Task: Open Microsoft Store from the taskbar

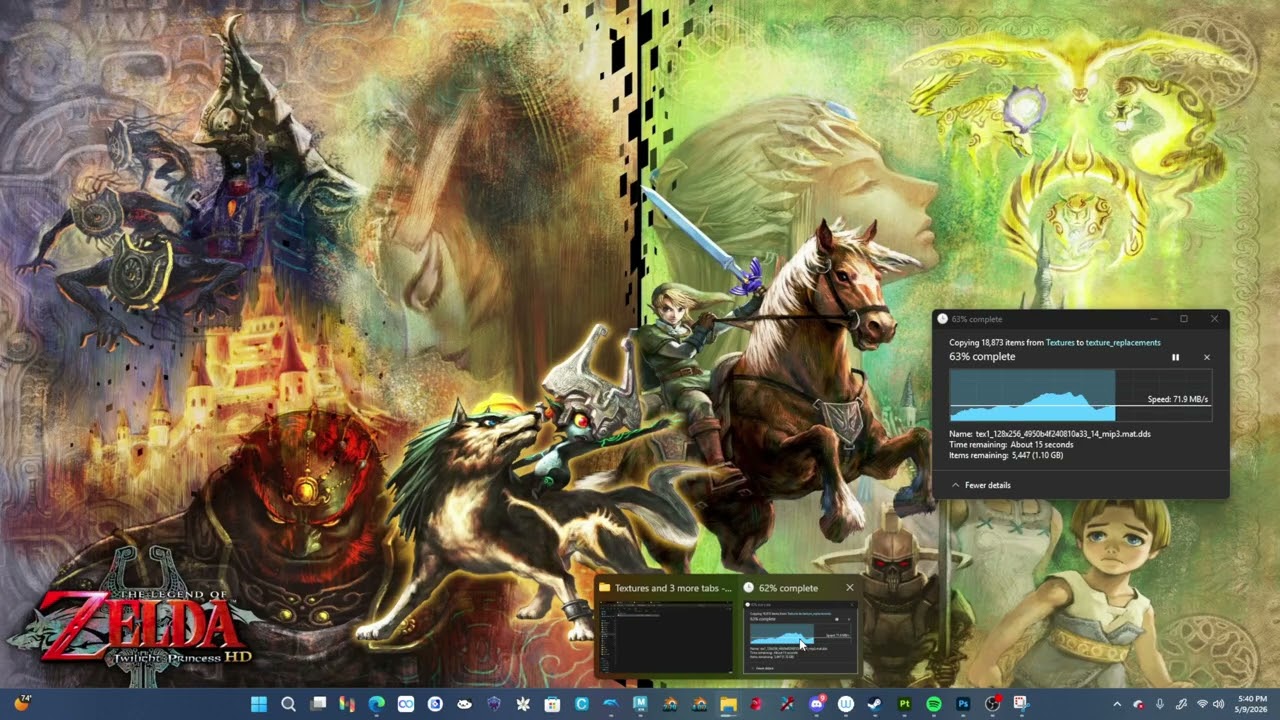Action: click(x=552, y=704)
